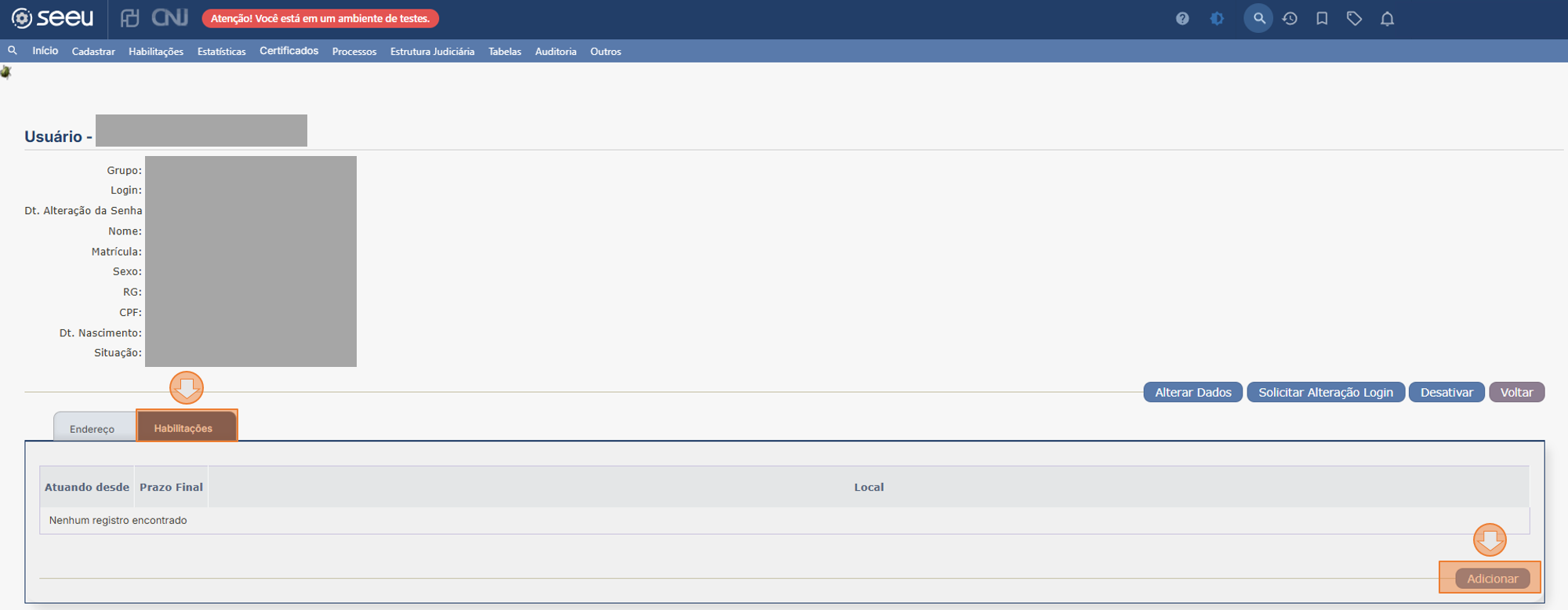Click the bug icon below menu bar

tap(5, 72)
